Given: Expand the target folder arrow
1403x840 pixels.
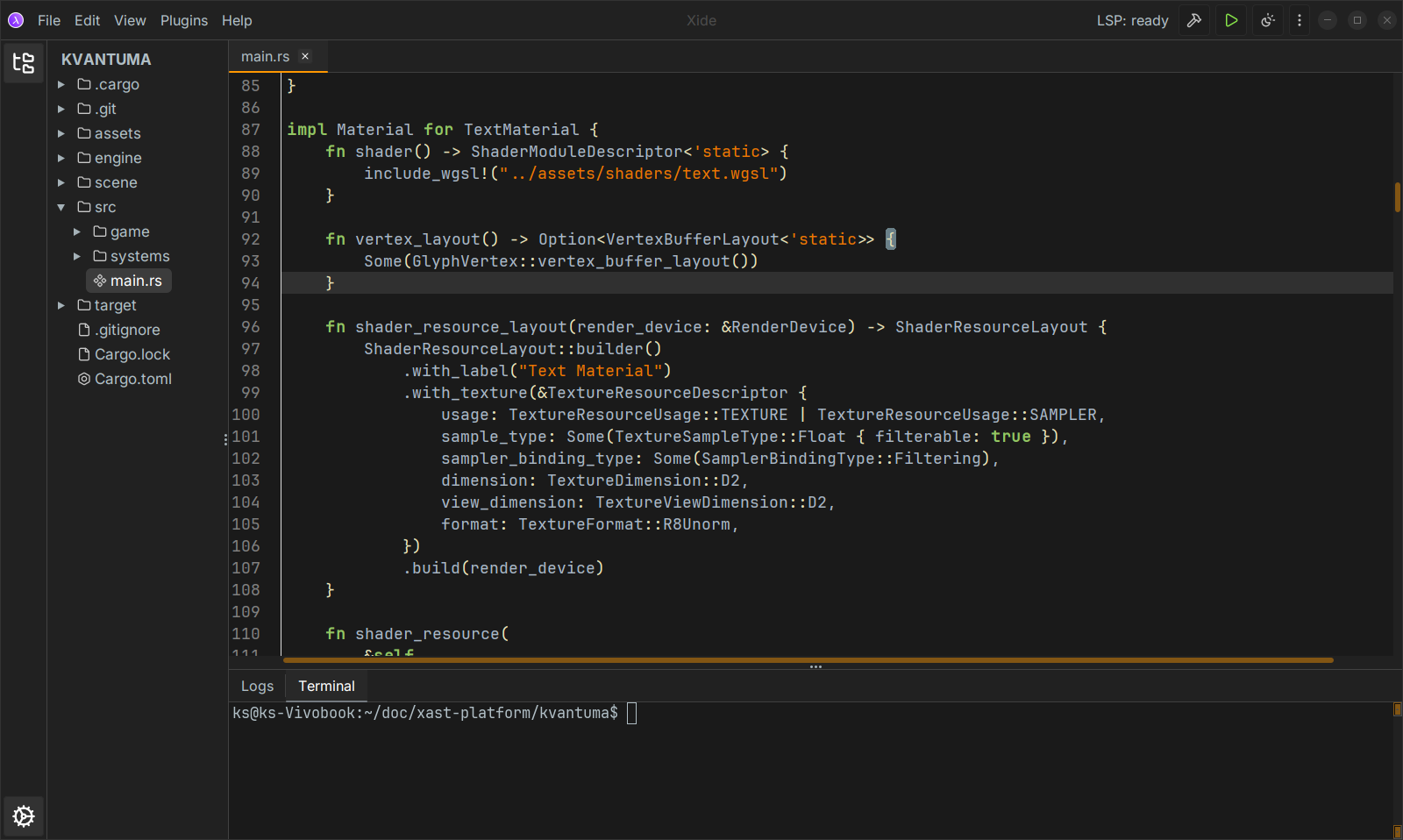Looking at the screenshot, I should coord(61,305).
